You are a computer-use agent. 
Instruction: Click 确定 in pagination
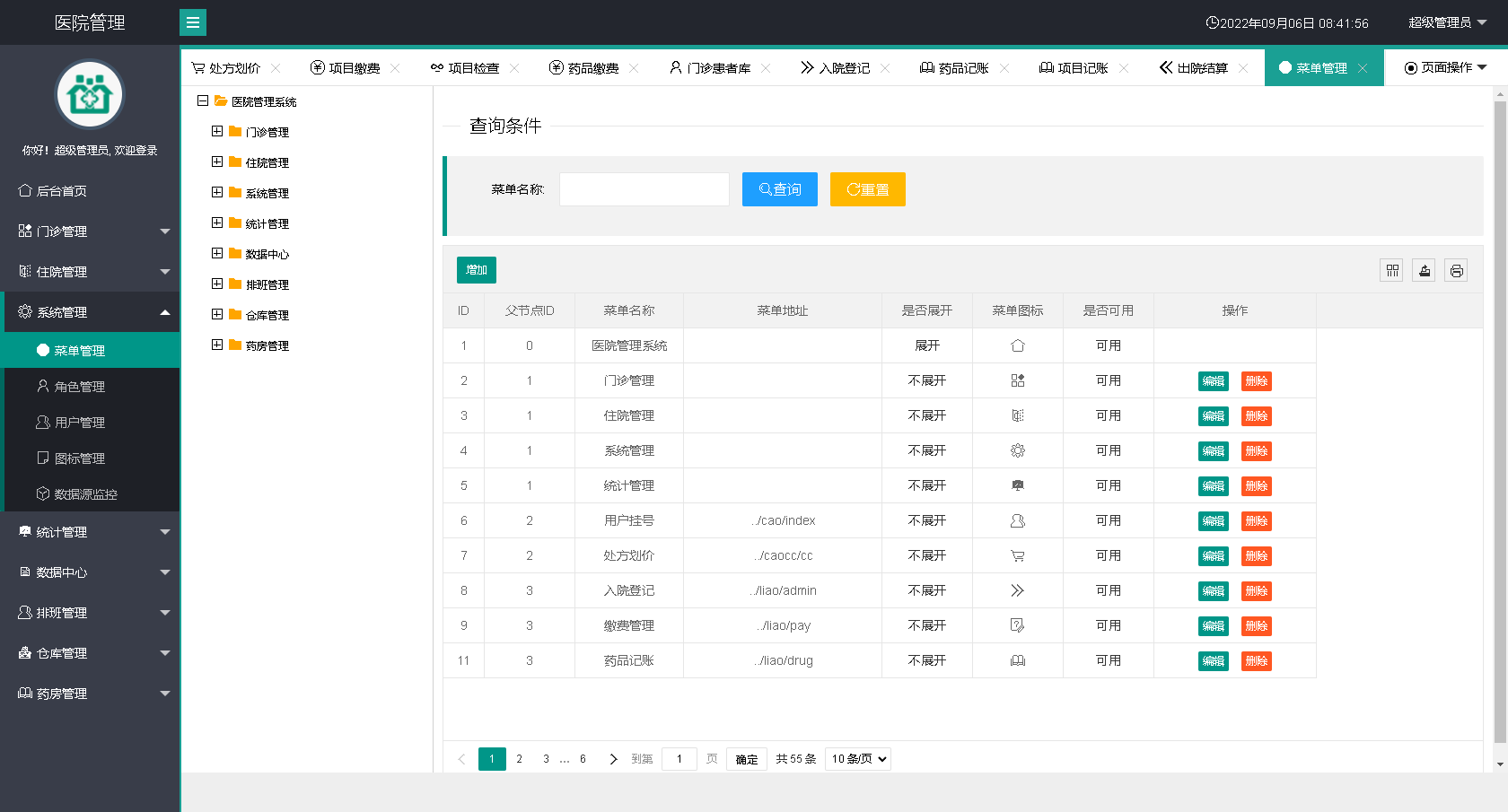tap(747, 759)
